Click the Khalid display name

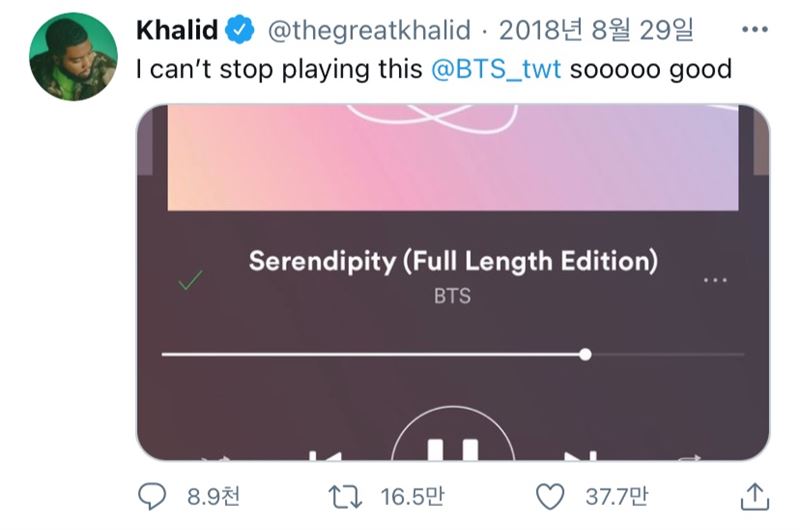pyautogui.click(x=176, y=31)
